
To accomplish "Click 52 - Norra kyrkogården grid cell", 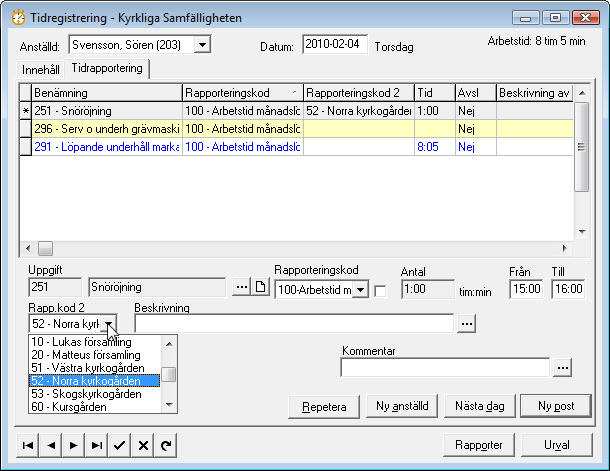I will 359,111.
